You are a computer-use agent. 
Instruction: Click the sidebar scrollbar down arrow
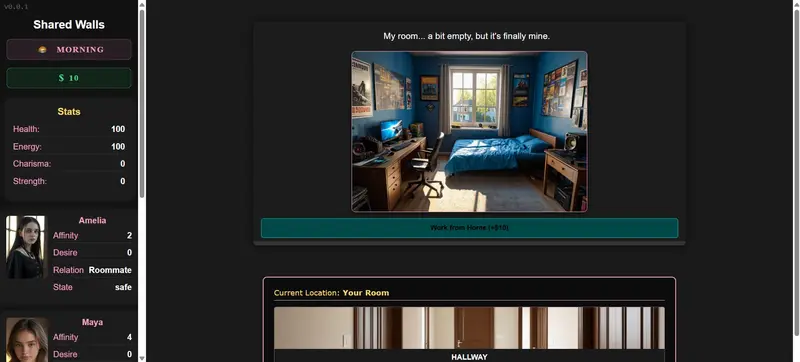142,358
